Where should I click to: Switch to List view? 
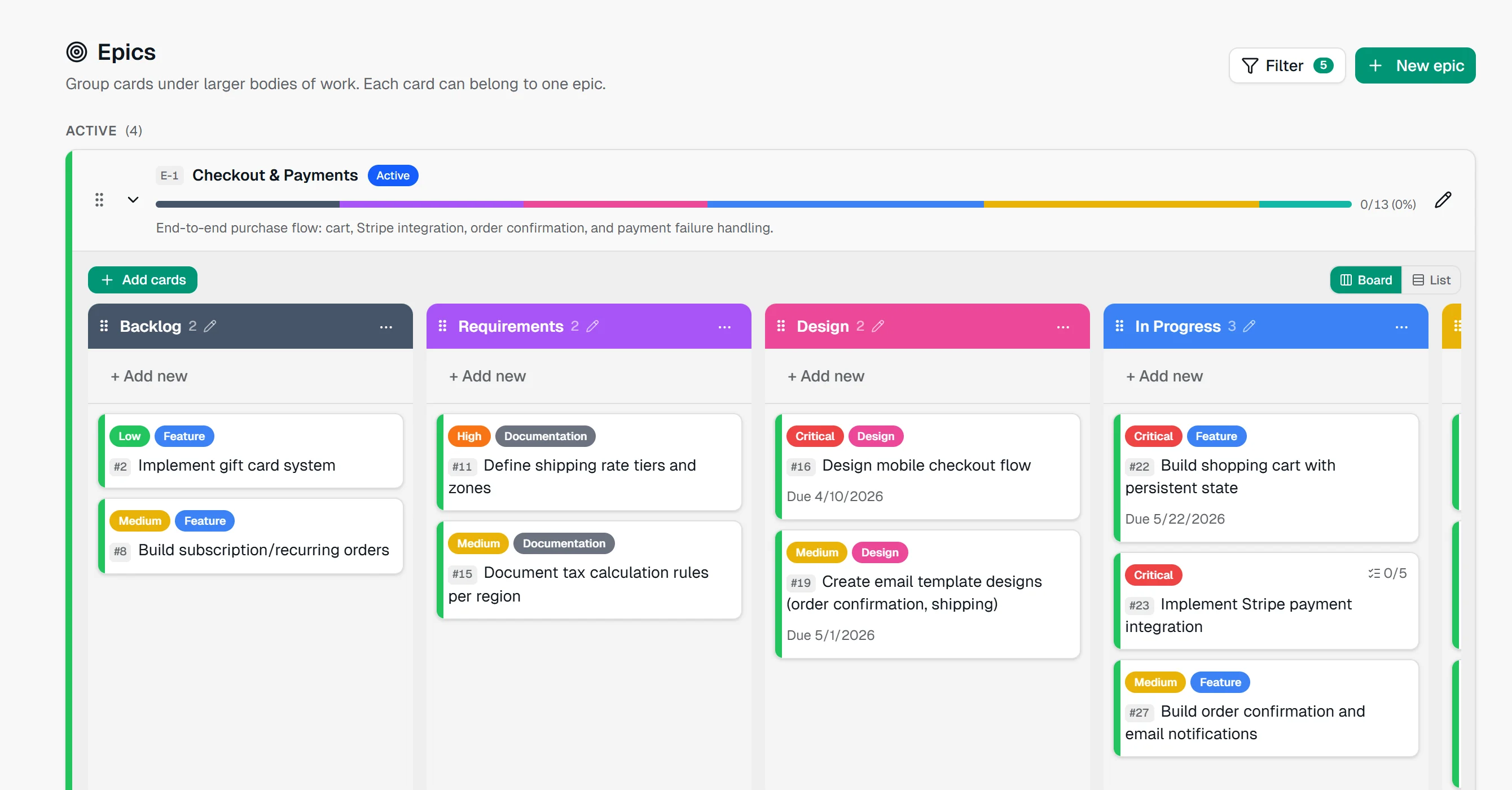[x=1431, y=280]
